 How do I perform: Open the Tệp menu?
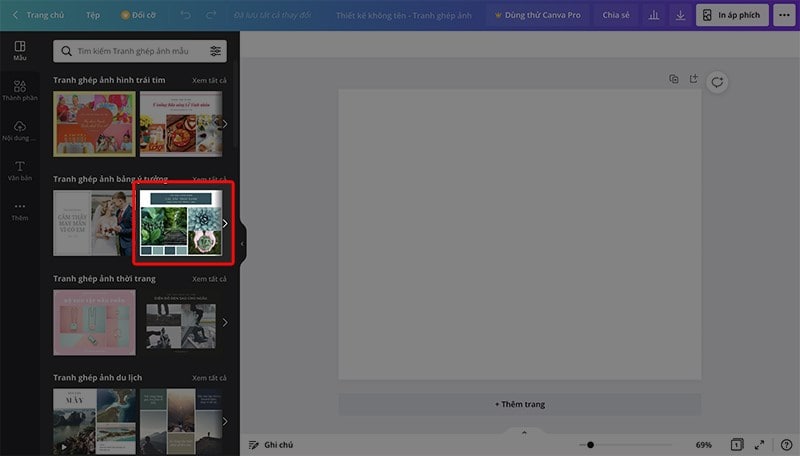click(92, 16)
